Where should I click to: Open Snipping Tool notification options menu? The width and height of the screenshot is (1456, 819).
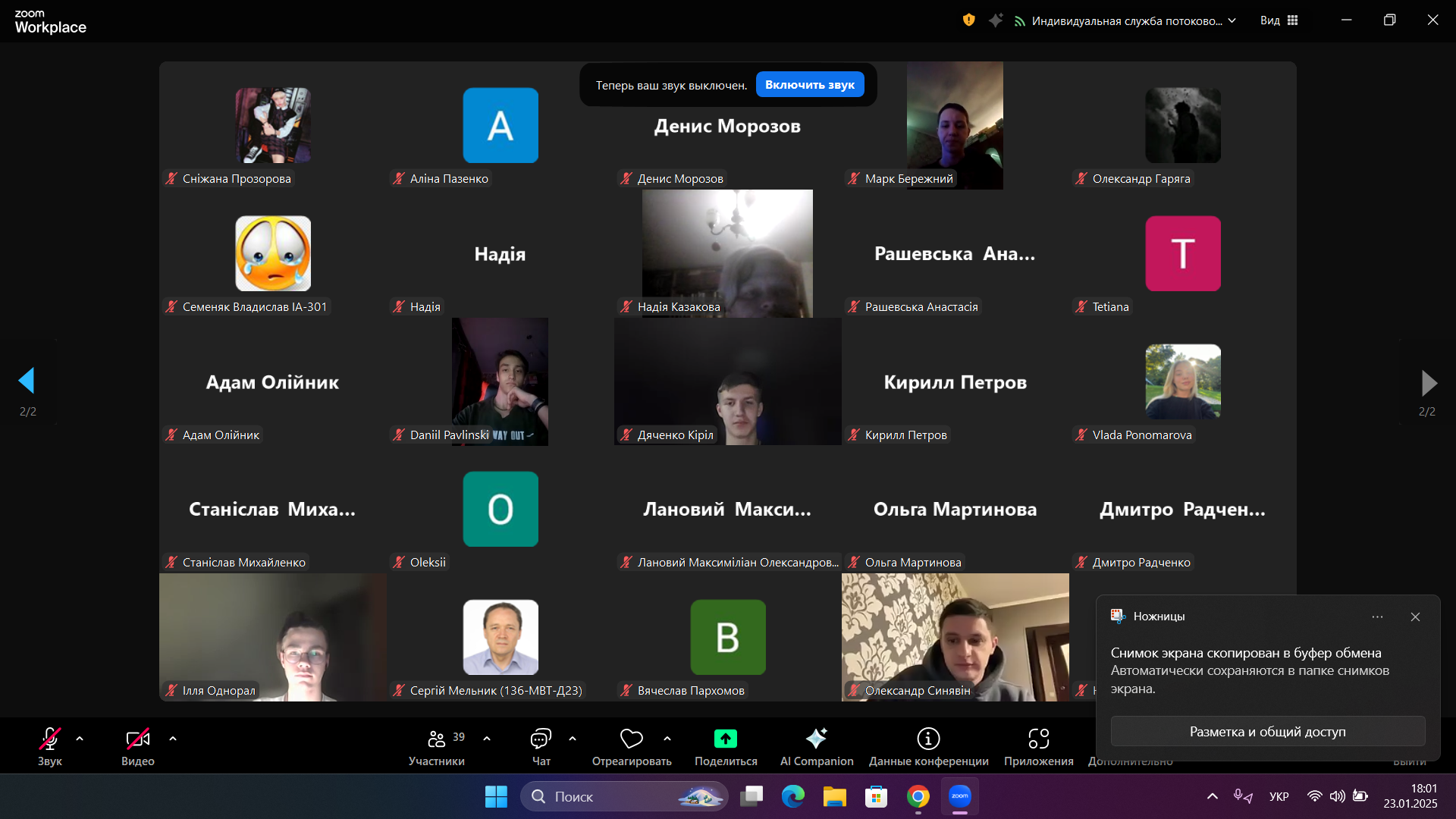point(1377,617)
